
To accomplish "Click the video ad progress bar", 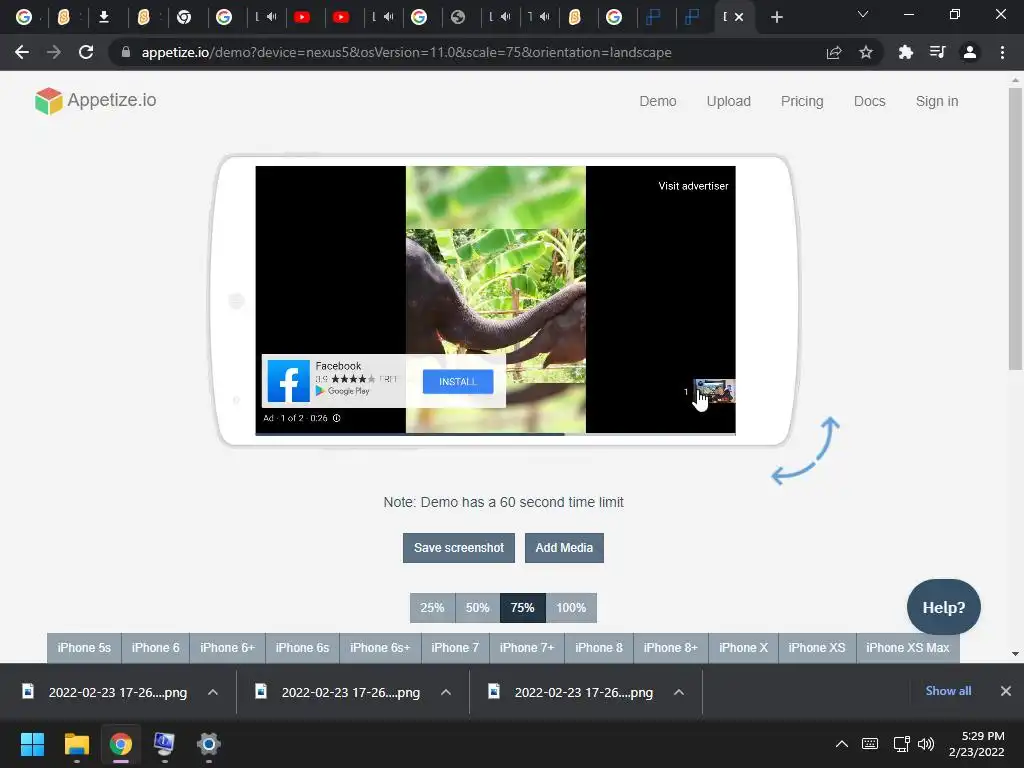I will (x=495, y=434).
